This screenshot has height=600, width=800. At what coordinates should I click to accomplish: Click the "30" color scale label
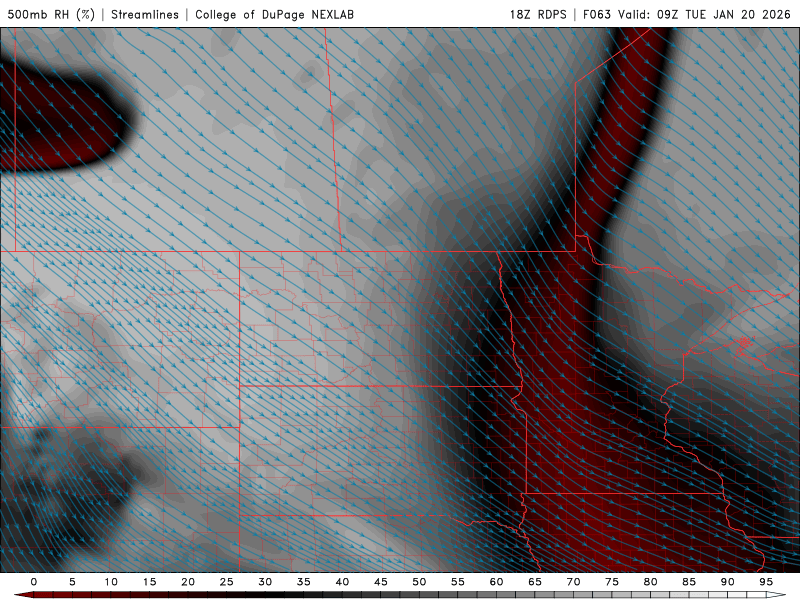[265, 582]
